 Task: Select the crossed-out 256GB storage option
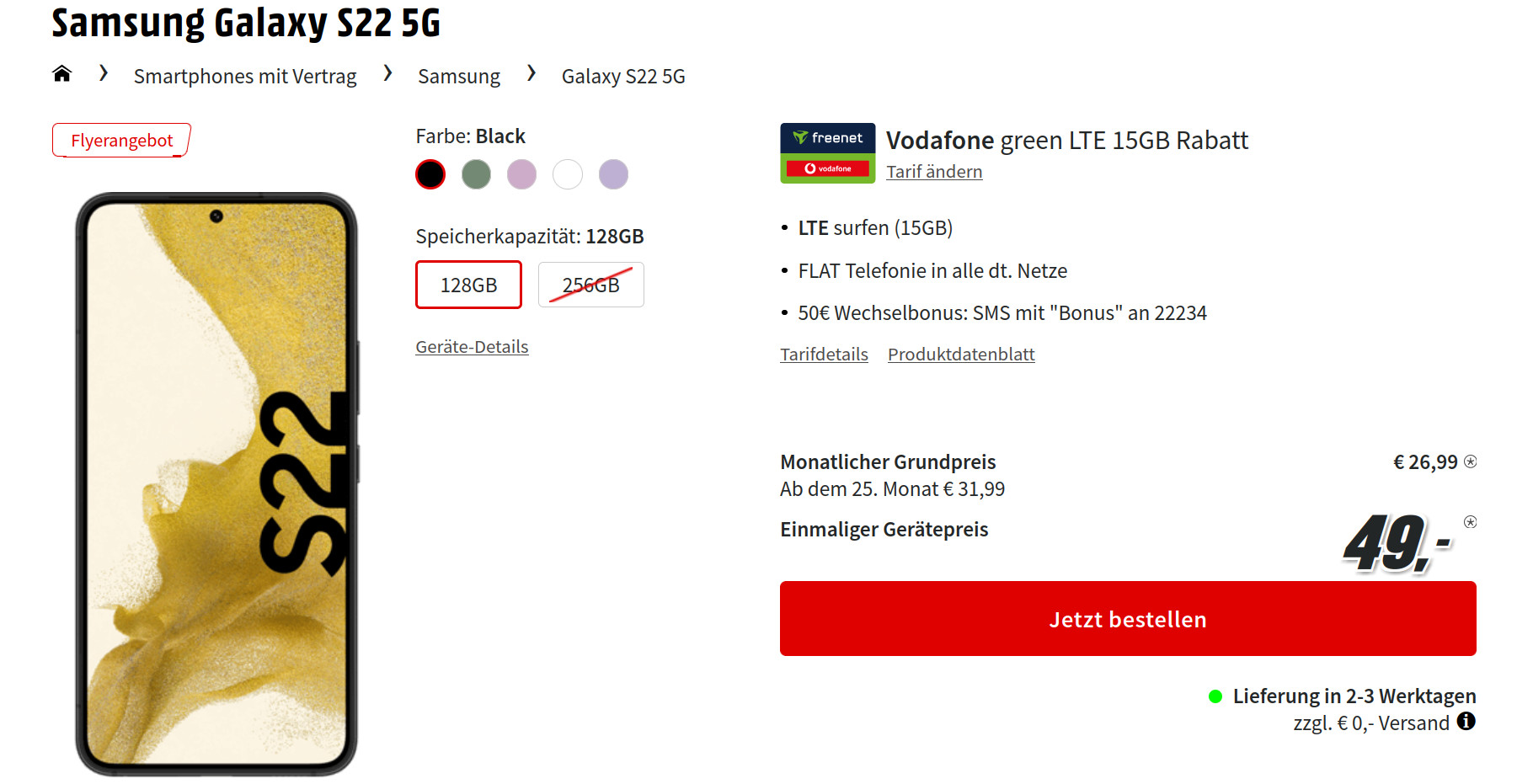coord(590,285)
